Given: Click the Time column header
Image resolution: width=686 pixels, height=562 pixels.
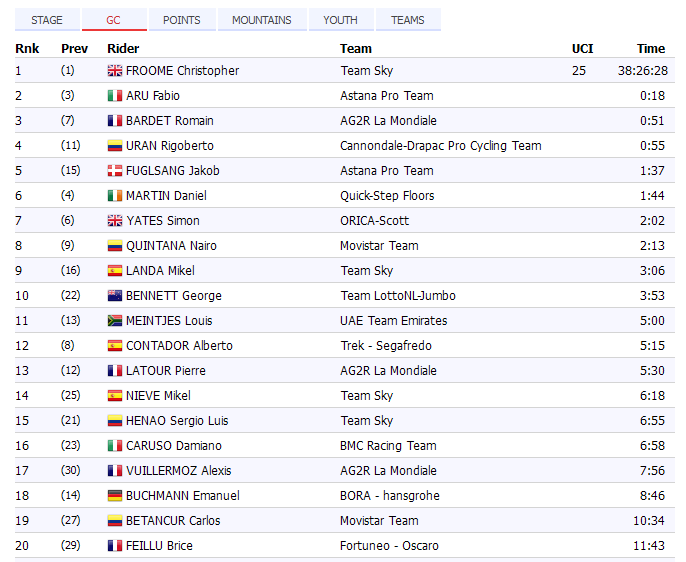Looking at the screenshot, I should pyautogui.click(x=650, y=48).
